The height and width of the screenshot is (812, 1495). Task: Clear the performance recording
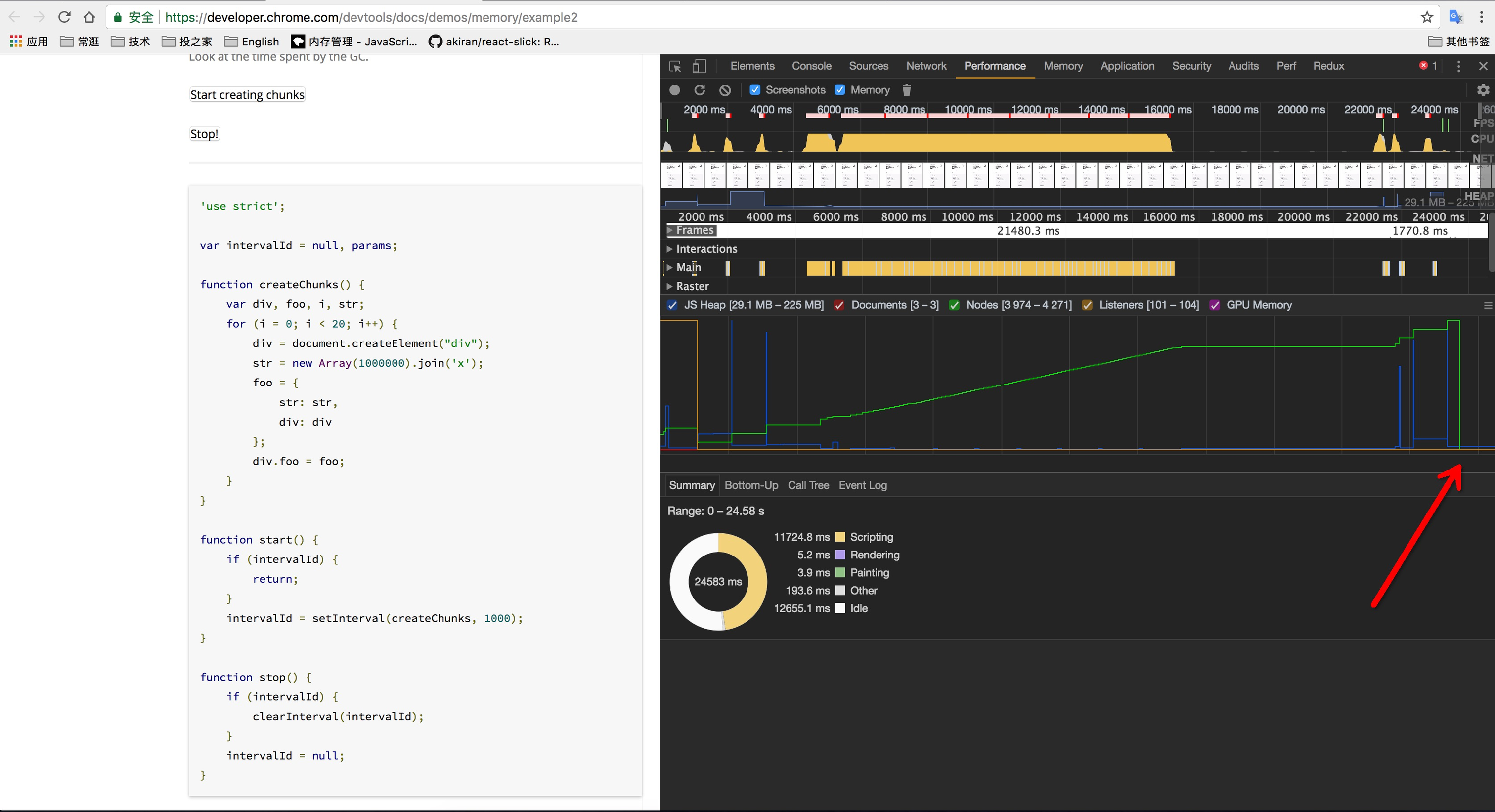[x=725, y=90]
